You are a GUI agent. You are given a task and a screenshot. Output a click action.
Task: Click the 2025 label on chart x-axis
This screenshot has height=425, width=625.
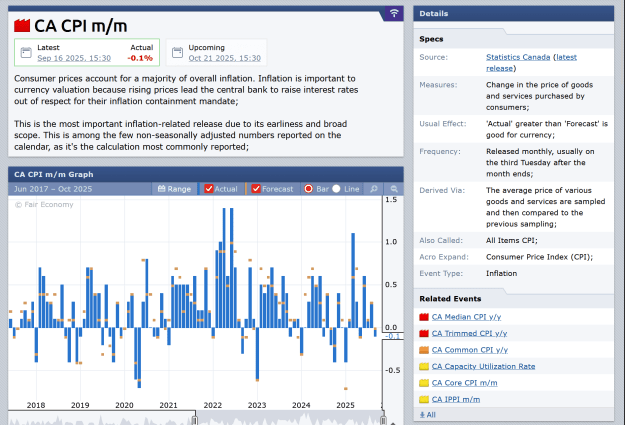(x=345, y=405)
